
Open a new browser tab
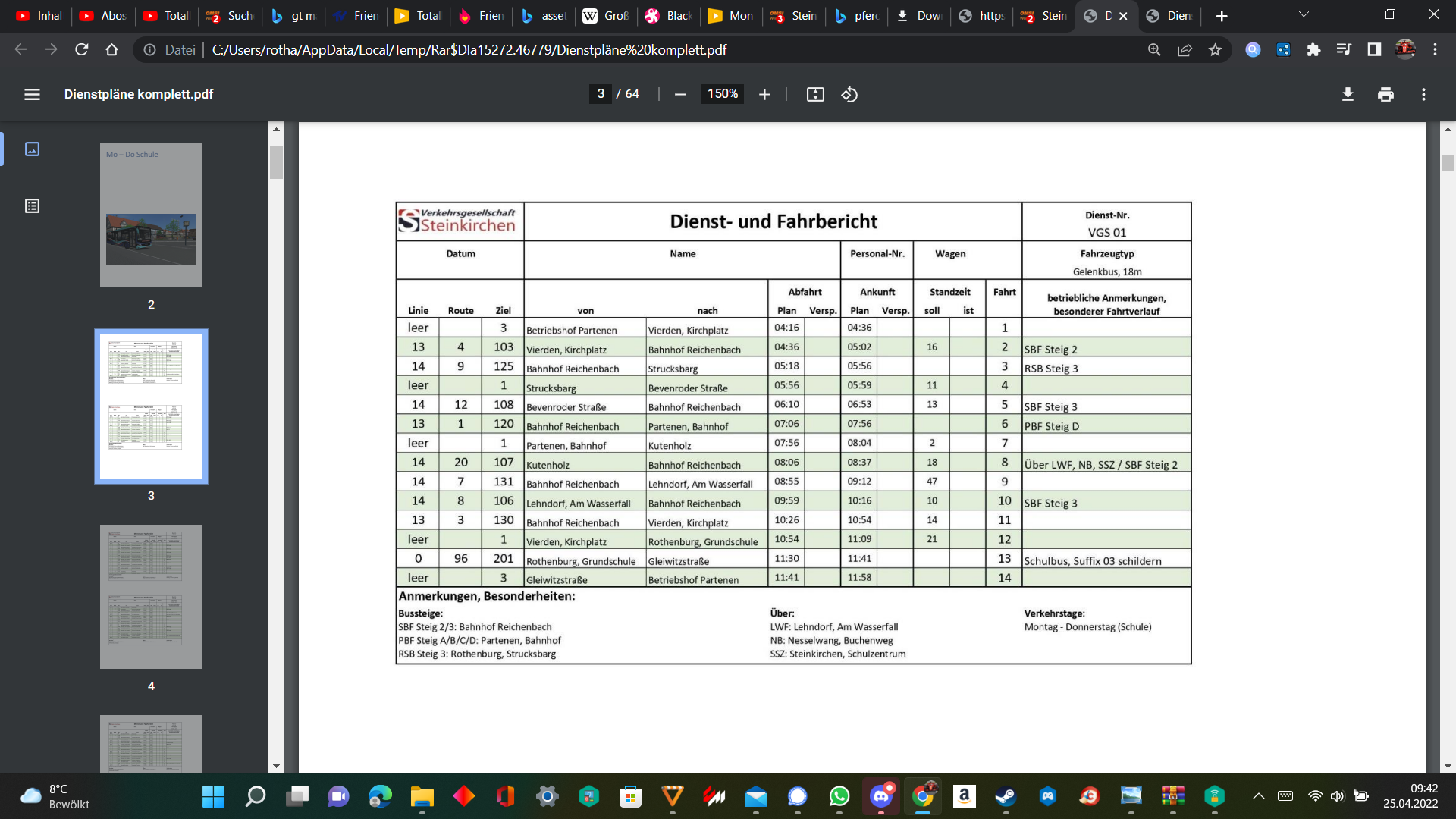coord(1221,16)
